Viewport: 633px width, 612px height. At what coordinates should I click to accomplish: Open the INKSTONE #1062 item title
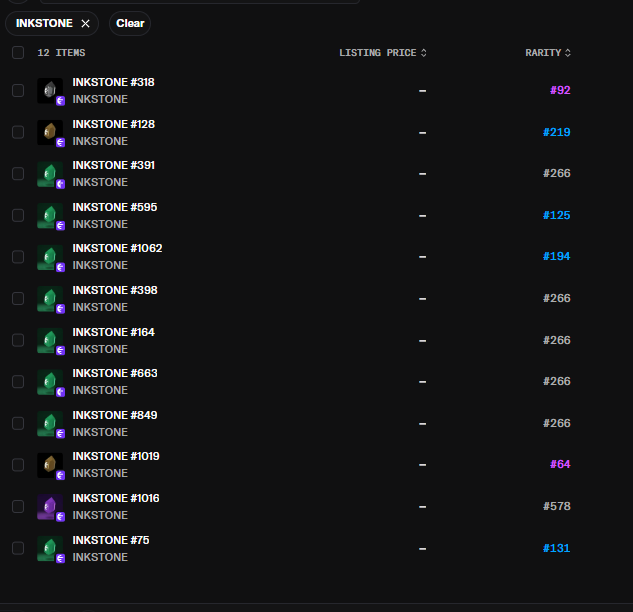coord(117,248)
